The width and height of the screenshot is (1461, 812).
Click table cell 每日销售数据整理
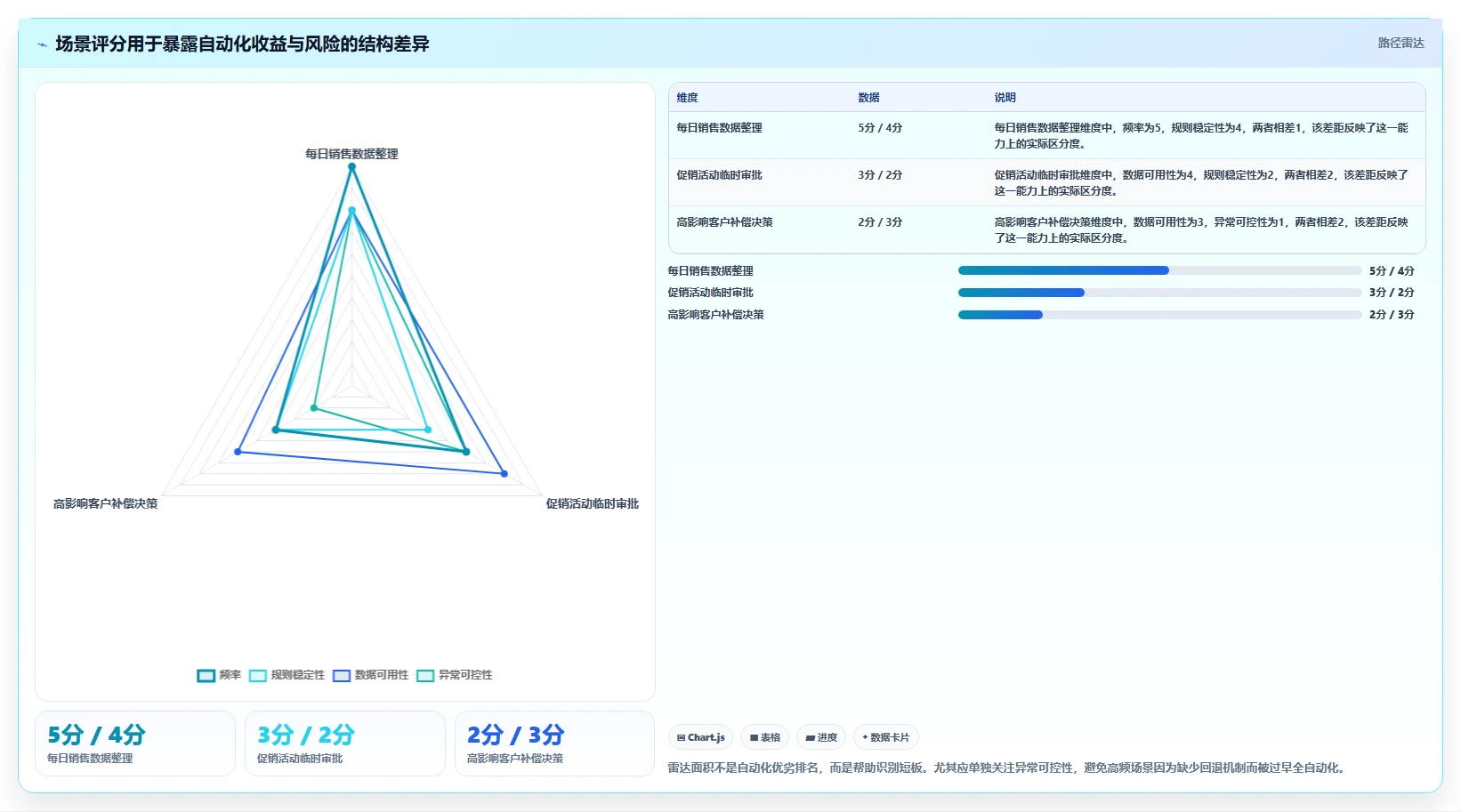719,128
